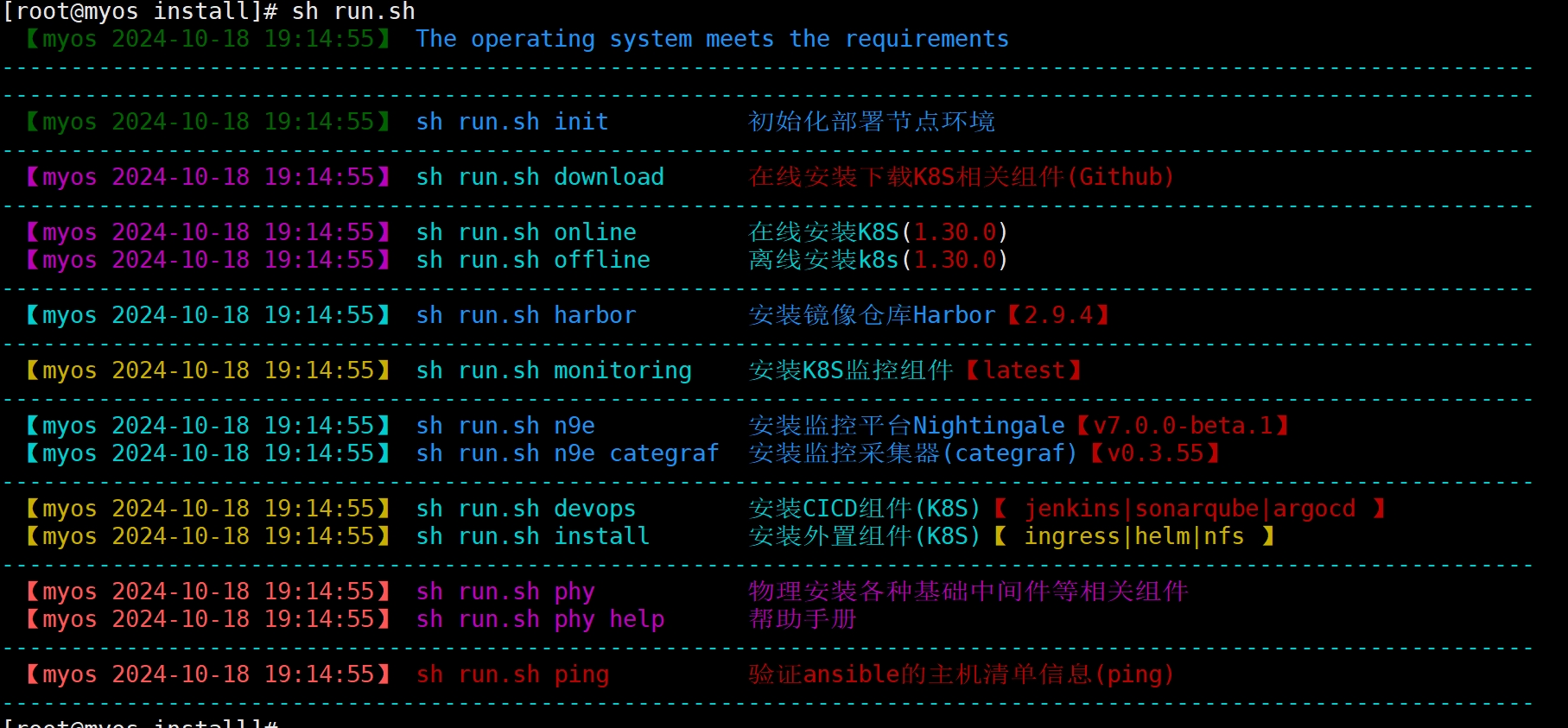Screen dimensions: 1568x728
Task: Click the 'sh run.sh init' command text
Action: (512, 122)
